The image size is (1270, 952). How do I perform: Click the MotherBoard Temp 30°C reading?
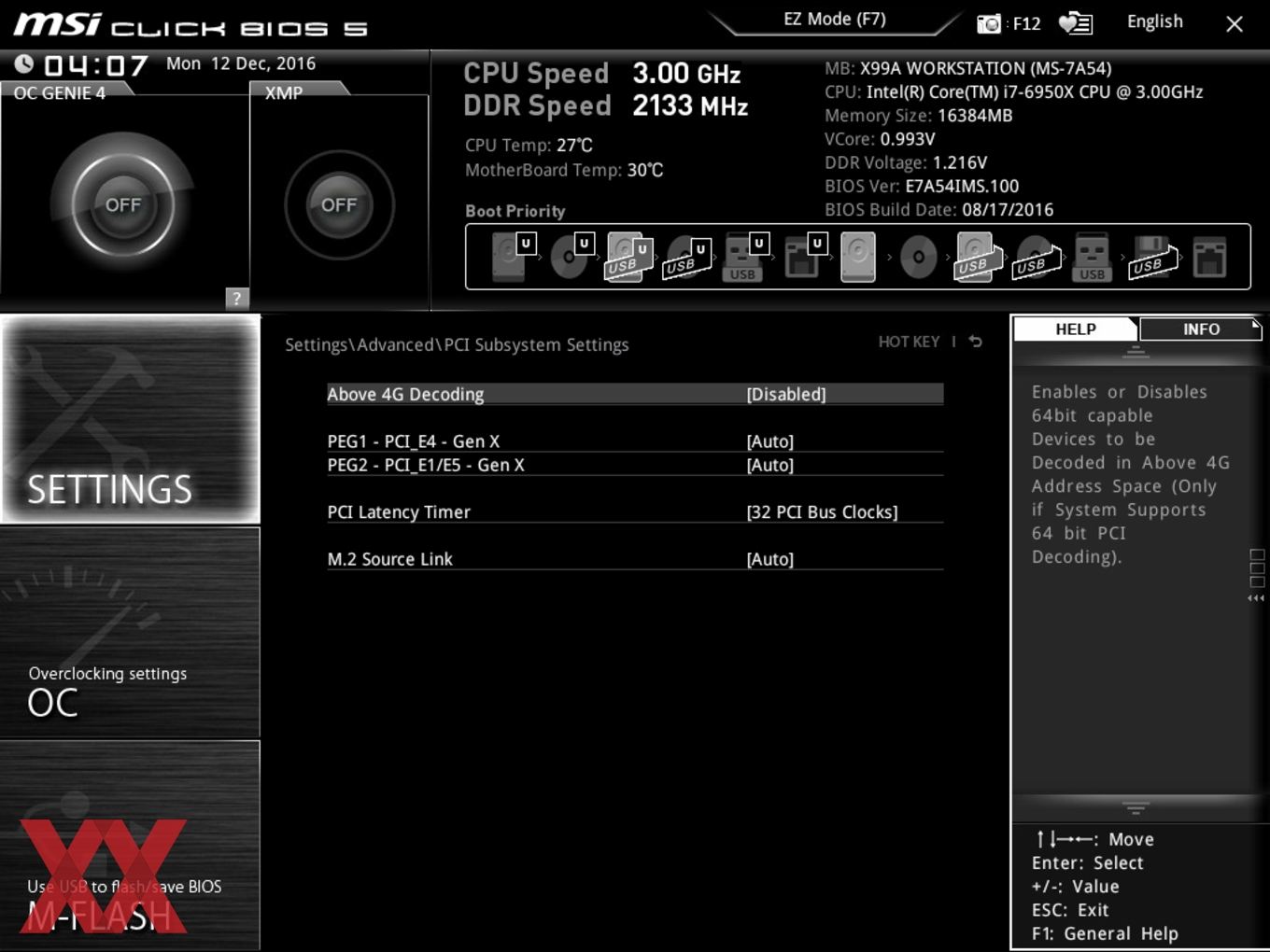[x=564, y=170]
